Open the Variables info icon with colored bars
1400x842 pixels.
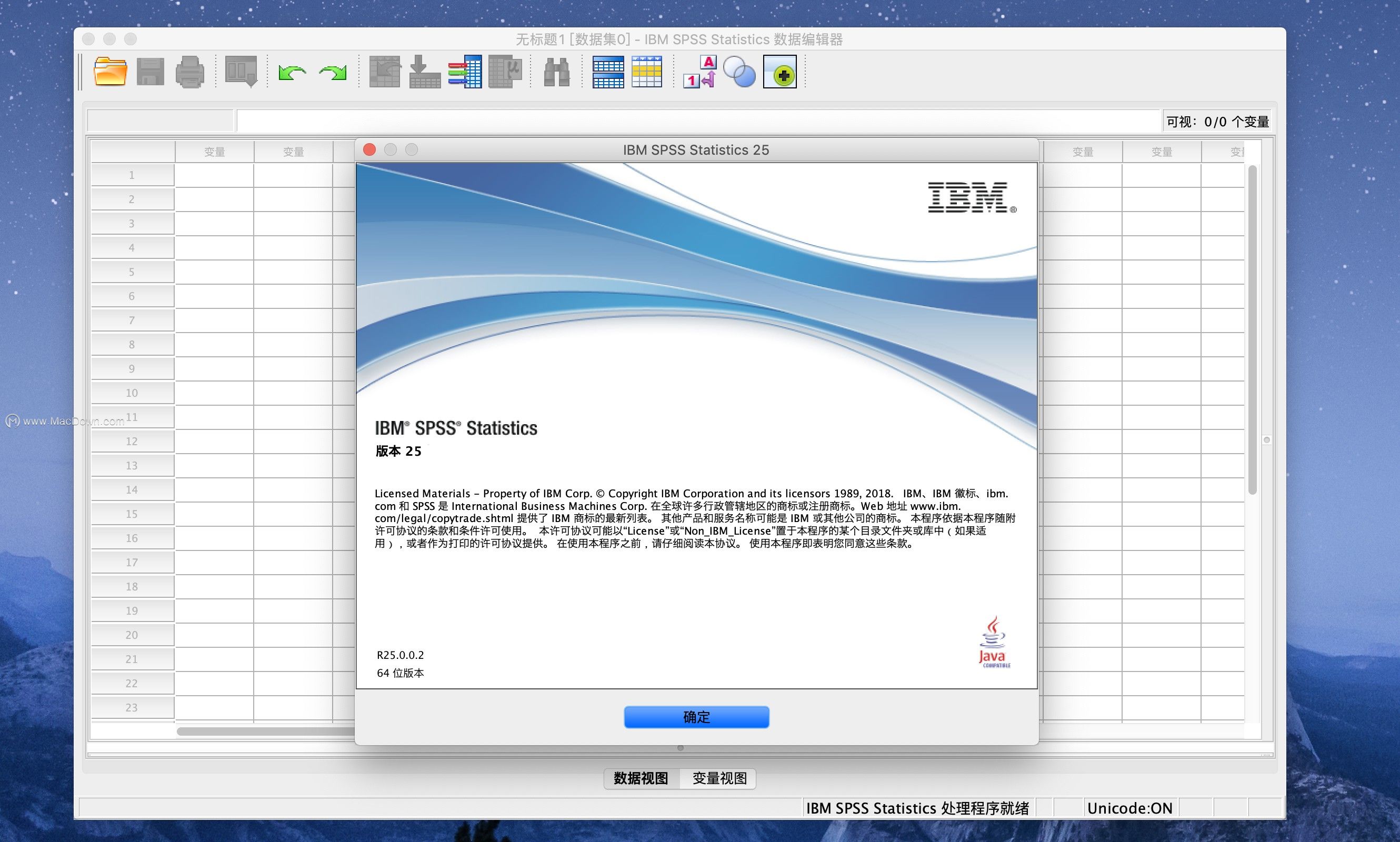pyautogui.click(x=465, y=72)
